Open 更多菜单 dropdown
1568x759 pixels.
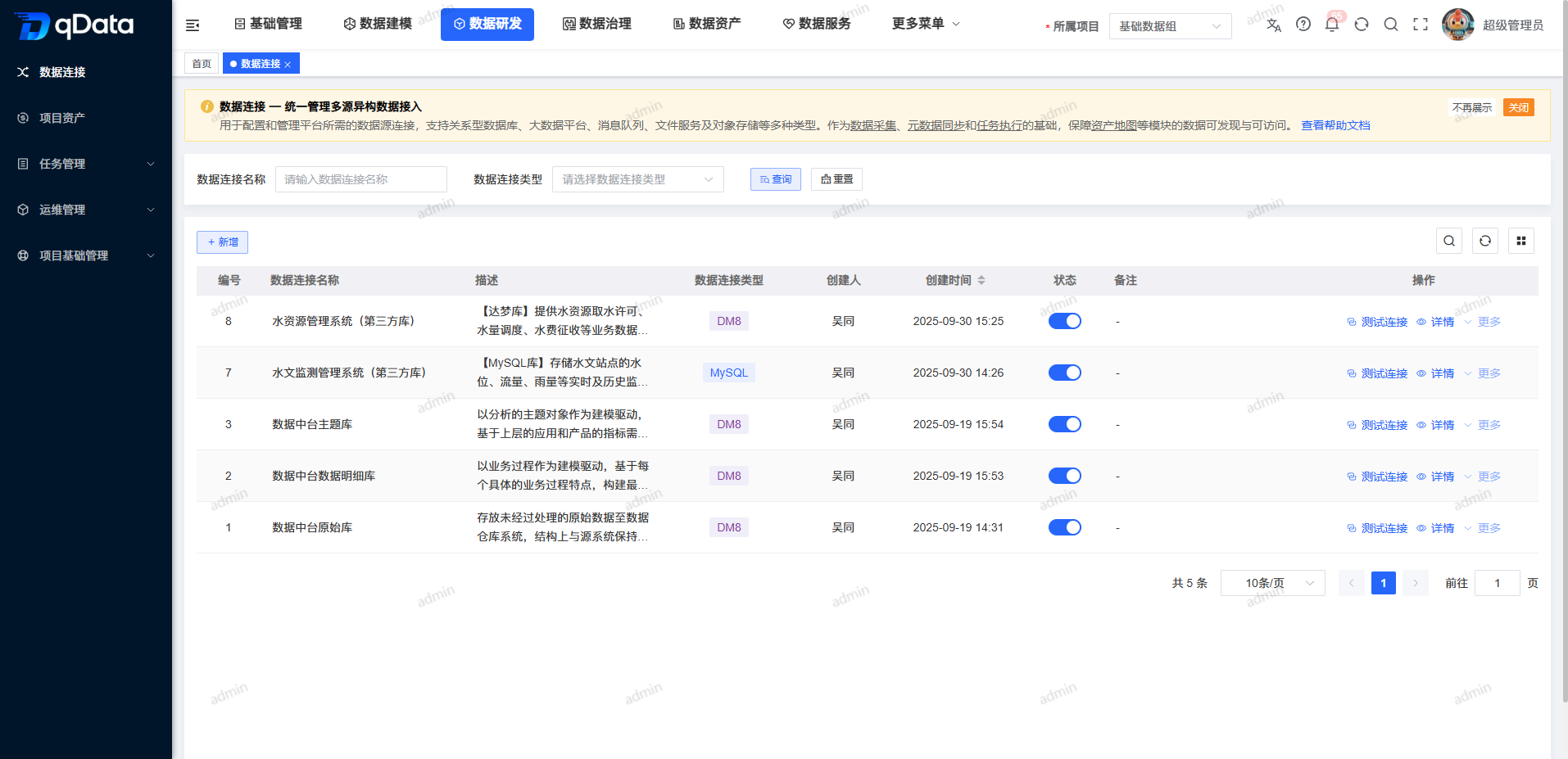coord(926,24)
